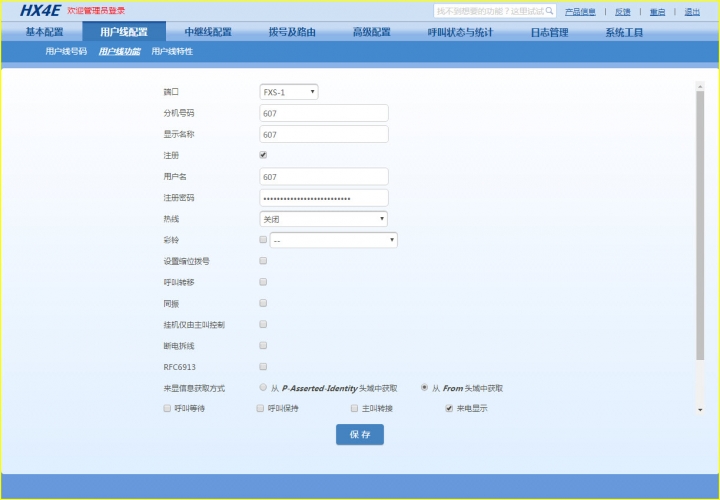The width and height of the screenshot is (720, 500).
Task: Enable 设置缩位拨号 checkbox
Action: pos(263,260)
